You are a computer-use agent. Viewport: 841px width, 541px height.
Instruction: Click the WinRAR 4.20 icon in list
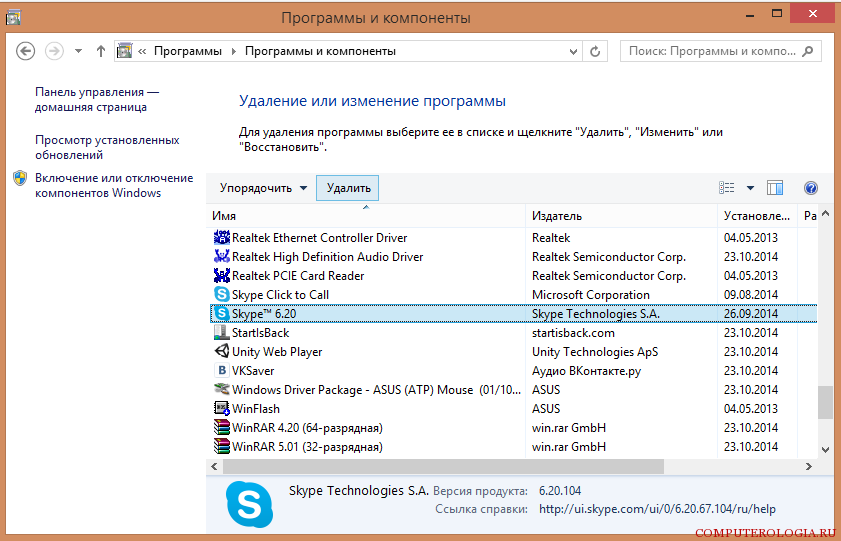[222, 428]
